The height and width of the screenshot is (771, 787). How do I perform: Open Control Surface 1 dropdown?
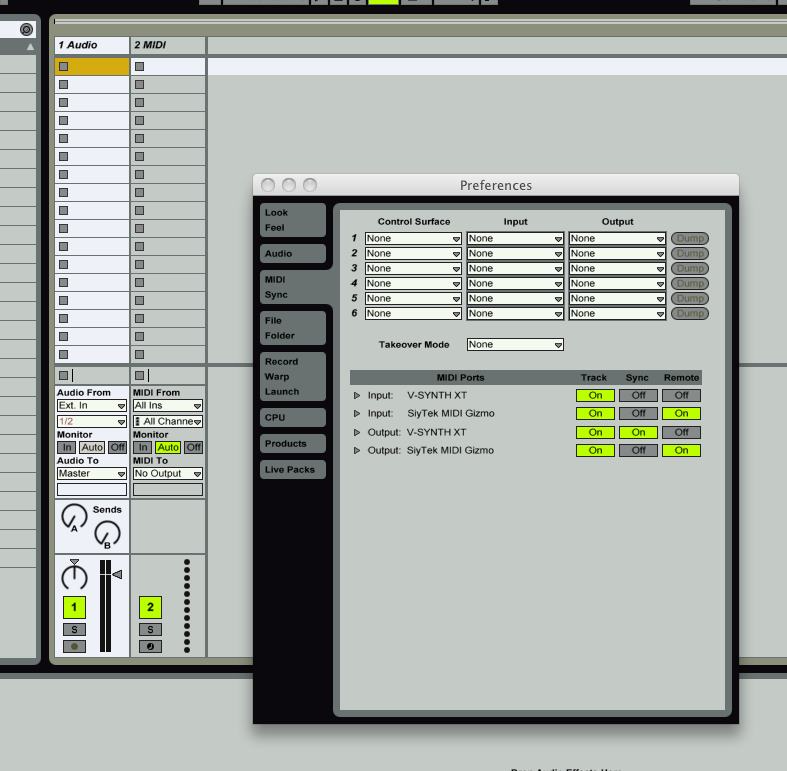click(413, 238)
